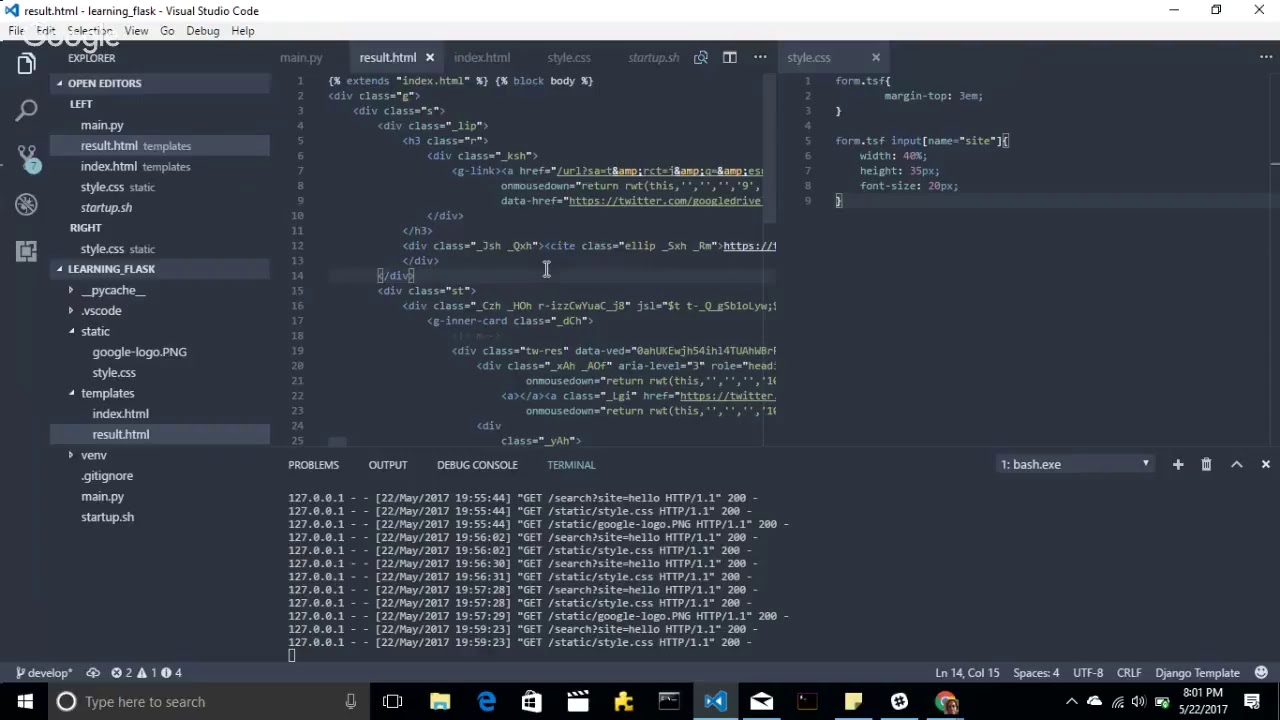The height and width of the screenshot is (720, 1280).
Task: Click the left editor horizontal scrollbar thumb
Action: (x=337, y=441)
